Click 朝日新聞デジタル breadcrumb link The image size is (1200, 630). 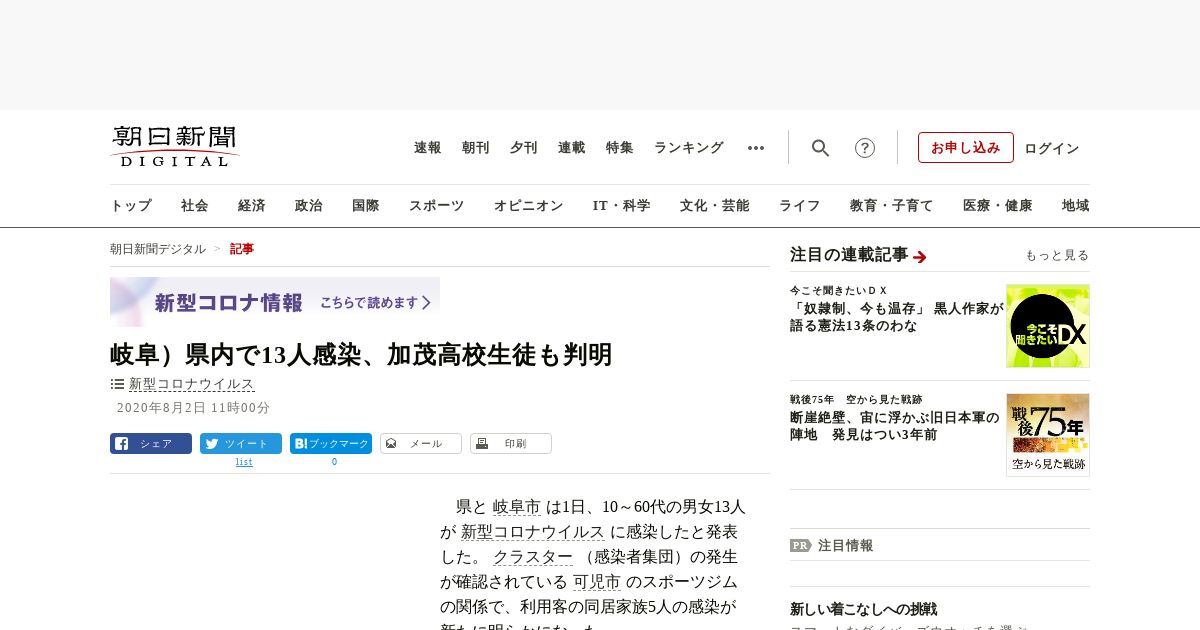click(x=158, y=249)
